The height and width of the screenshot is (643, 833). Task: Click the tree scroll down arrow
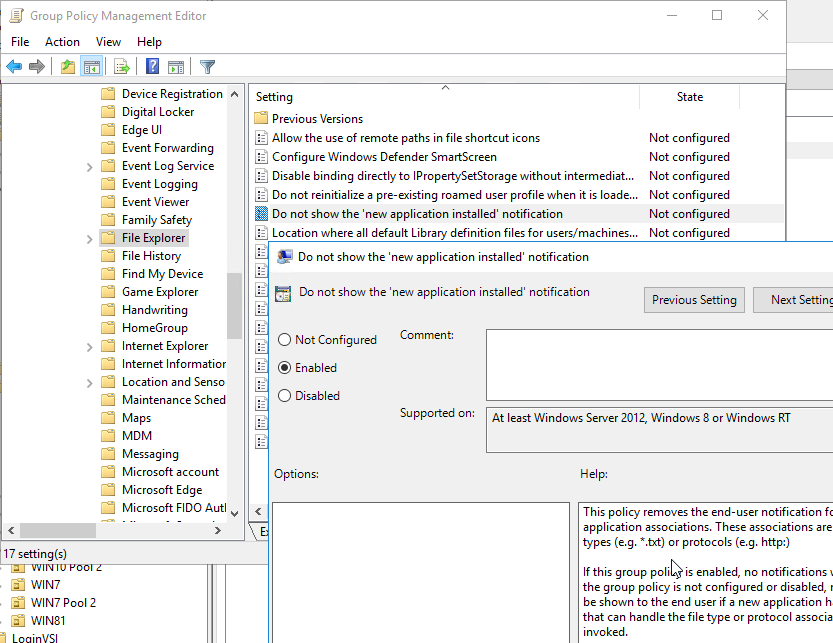pyautogui.click(x=234, y=513)
